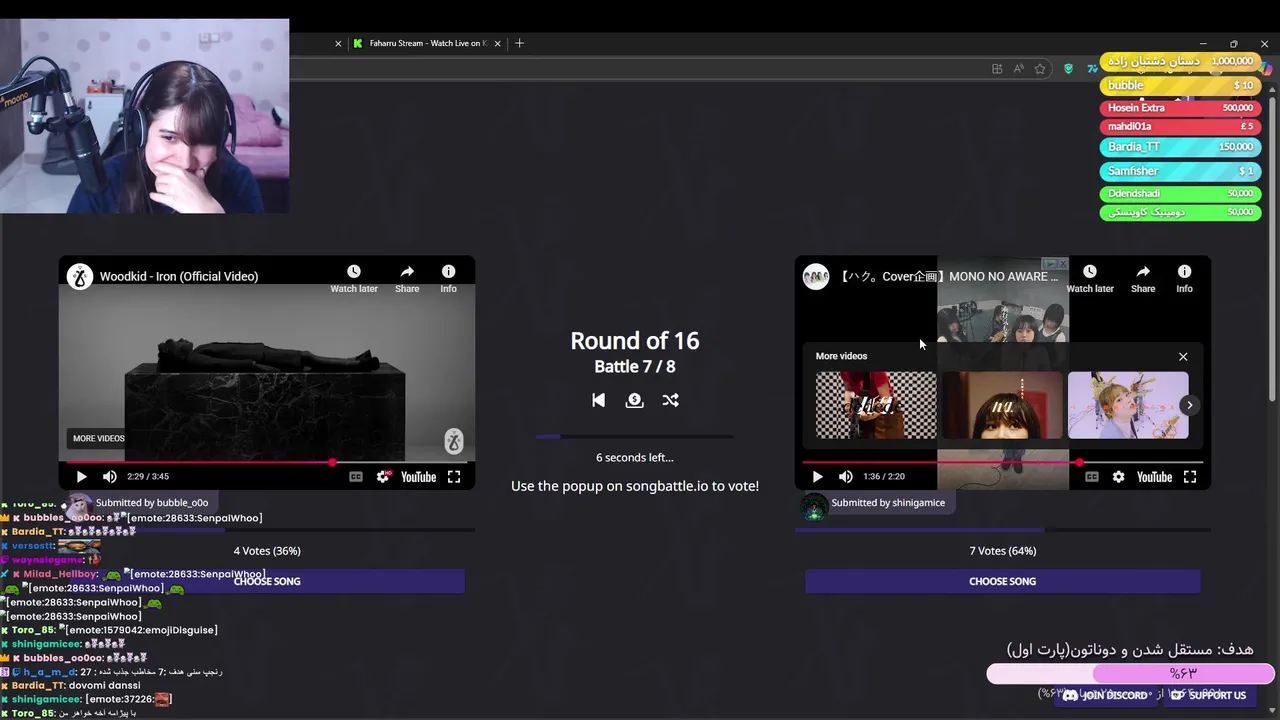Seek on the Woodkid video progress bar
1280x720 pixels.
click(265, 462)
